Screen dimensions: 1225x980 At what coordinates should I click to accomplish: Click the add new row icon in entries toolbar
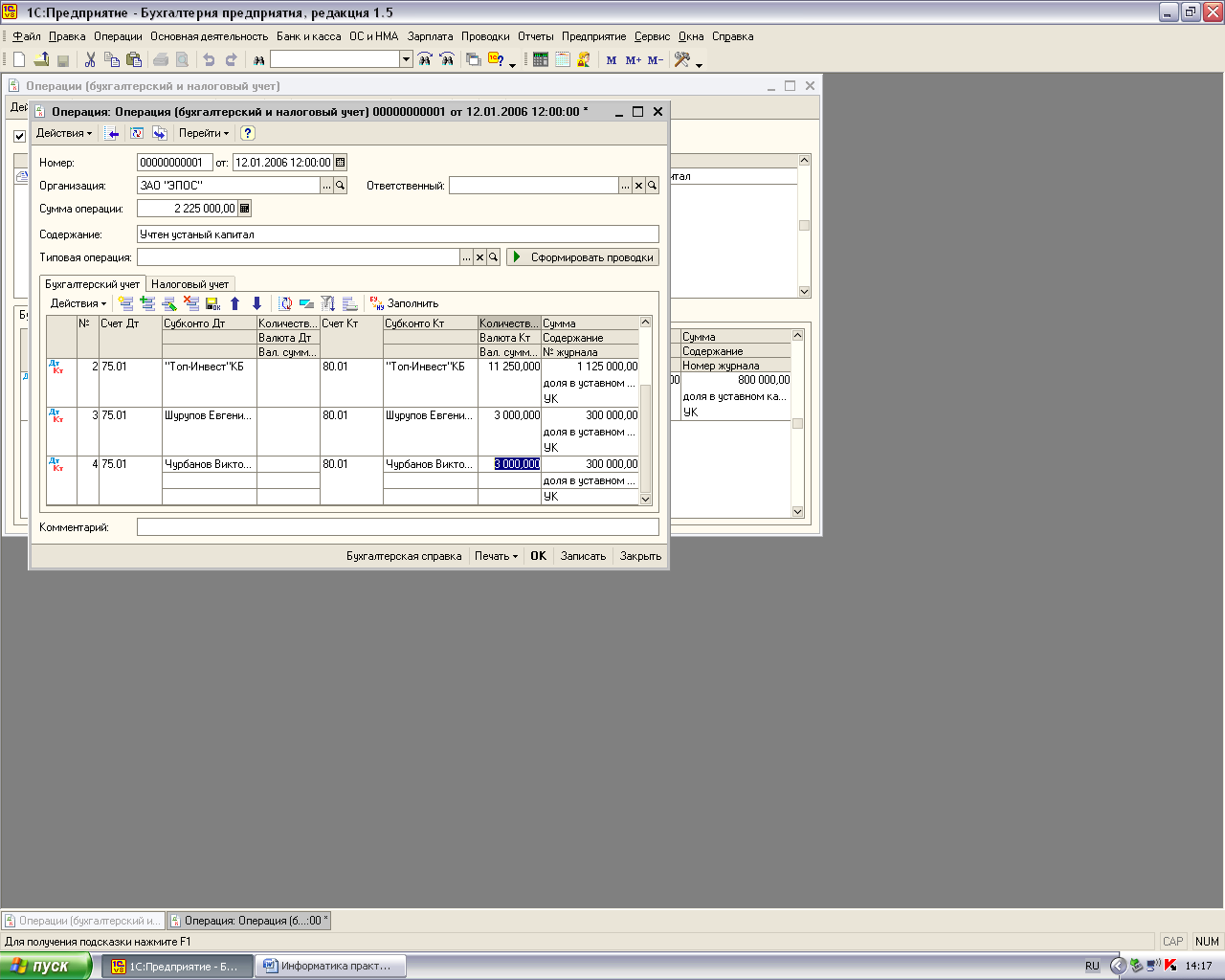coord(125,303)
